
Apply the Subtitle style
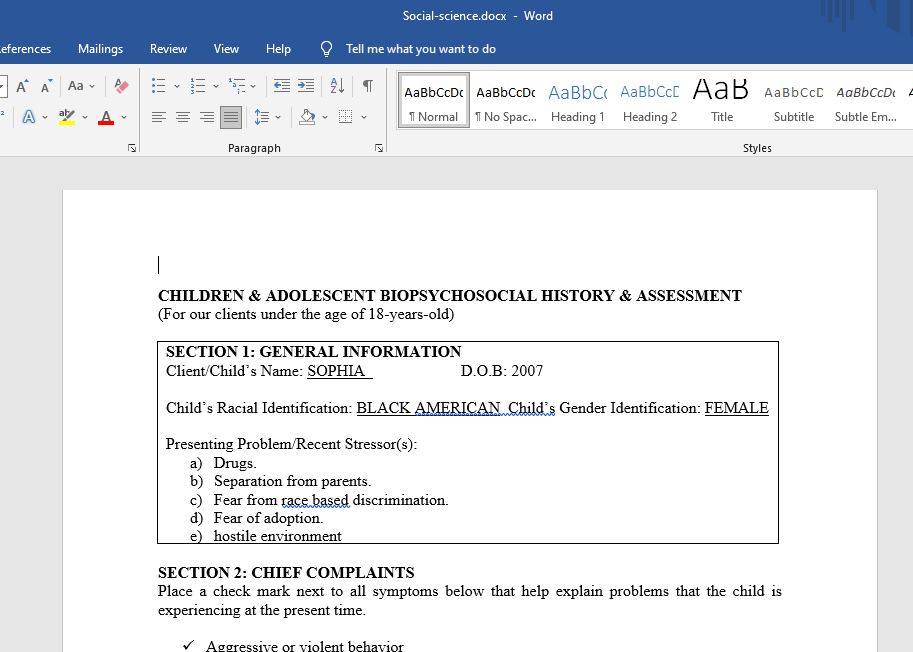click(x=794, y=100)
